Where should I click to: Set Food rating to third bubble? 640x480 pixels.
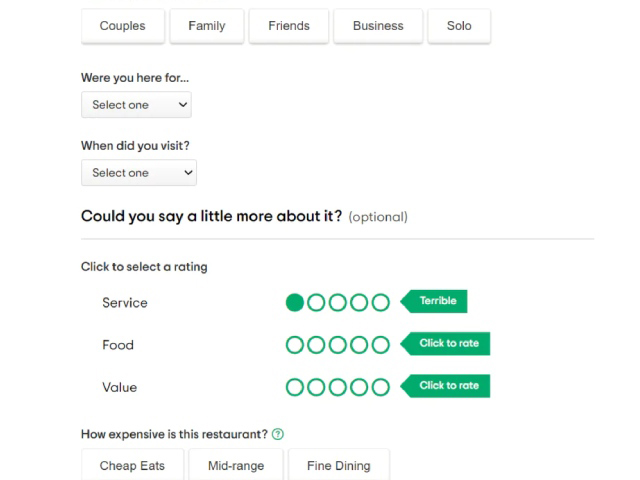338,345
